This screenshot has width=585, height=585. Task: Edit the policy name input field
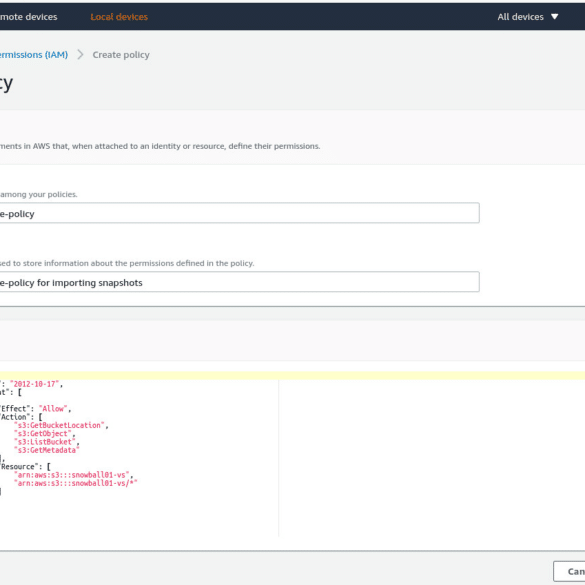click(x=240, y=213)
